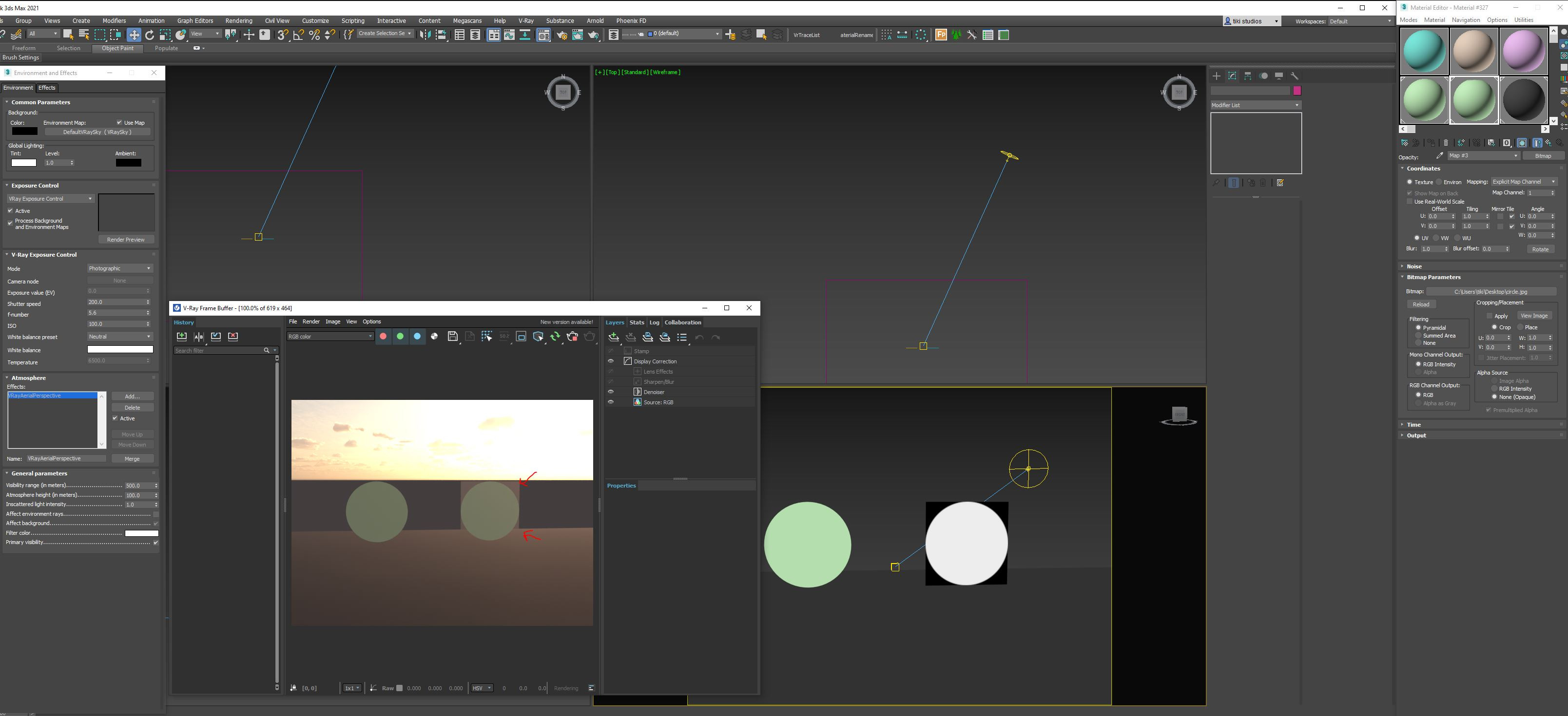1568x716 pixels.
Task: Expand the Output rollout
Action: click(1416, 435)
